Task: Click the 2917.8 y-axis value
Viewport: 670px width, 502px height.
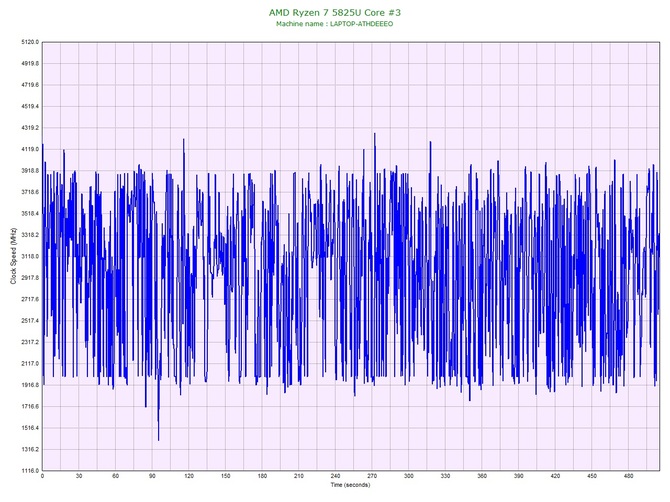Action: (30, 278)
